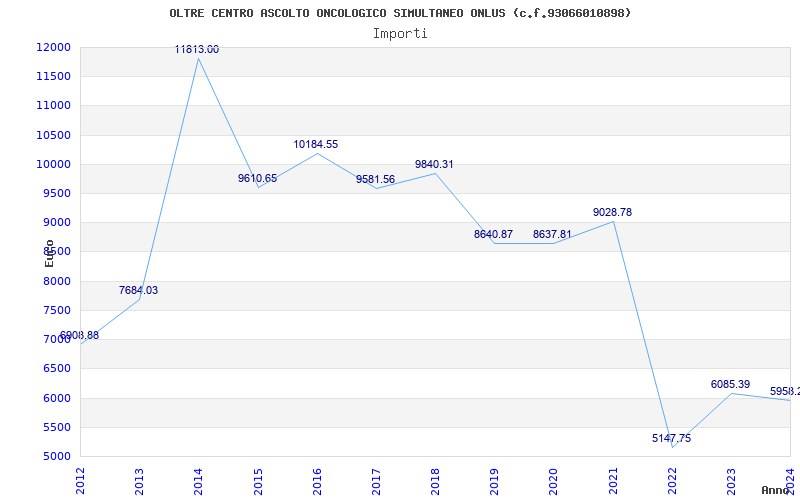Click the y-axis value 11000
800x500 pixels.
coord(54,106)
